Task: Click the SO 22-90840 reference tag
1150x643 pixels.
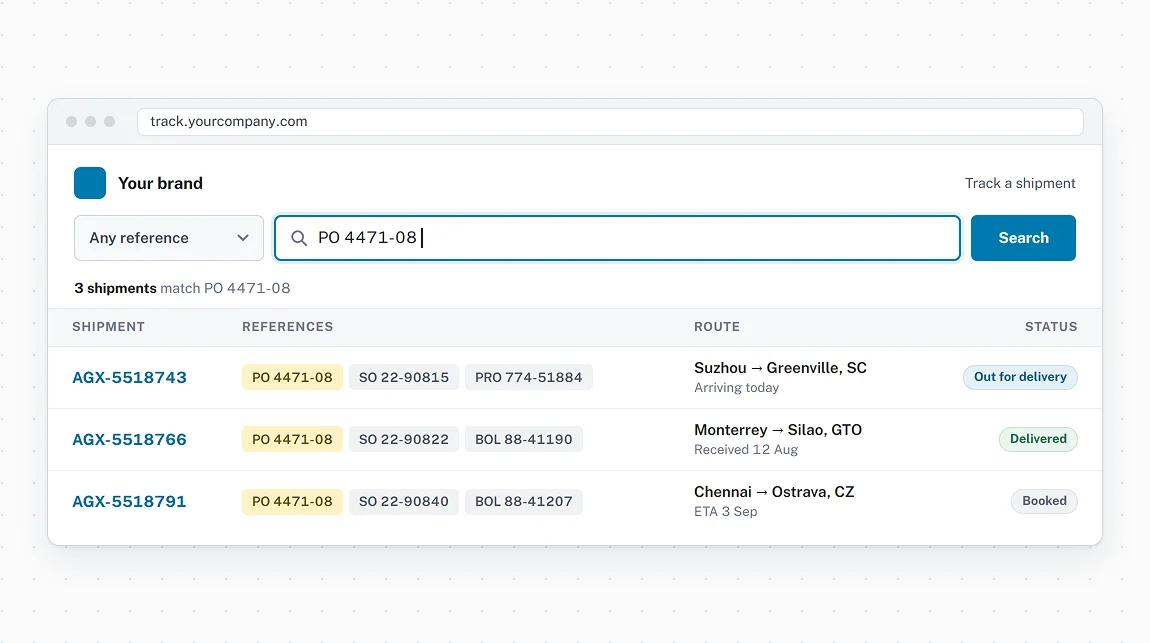Action: pyautogui.click(x=403, y=501)
